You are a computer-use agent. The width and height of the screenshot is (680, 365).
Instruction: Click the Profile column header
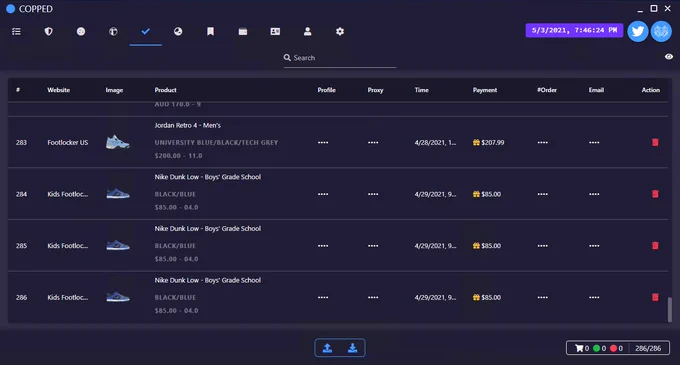[327, 90]
